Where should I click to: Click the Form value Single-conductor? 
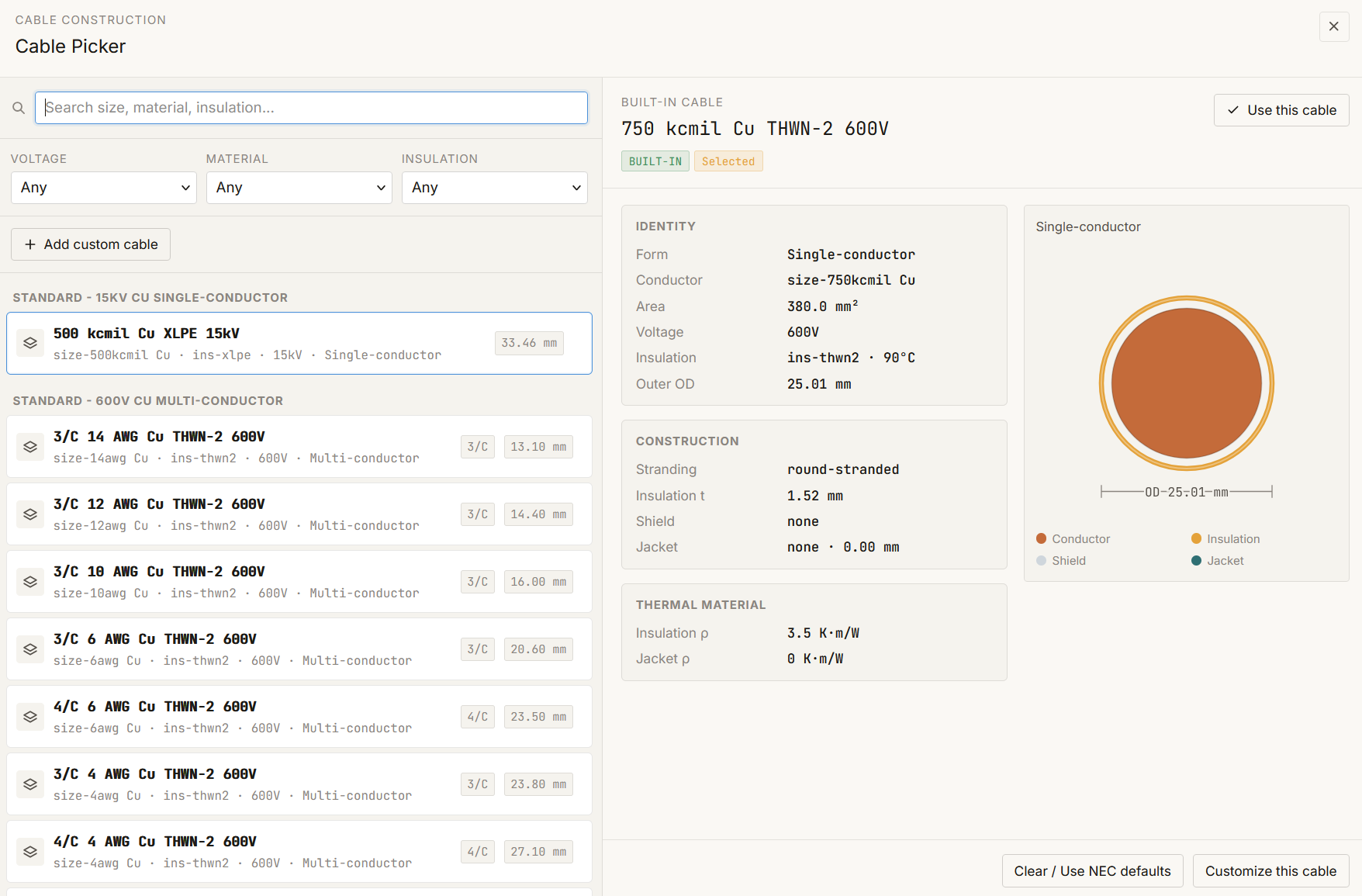(x=851, y=254)
